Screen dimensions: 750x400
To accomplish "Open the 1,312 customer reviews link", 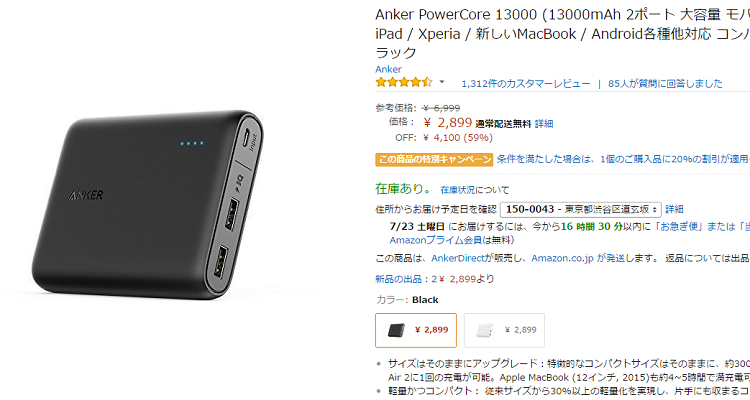I will [526, 84].
